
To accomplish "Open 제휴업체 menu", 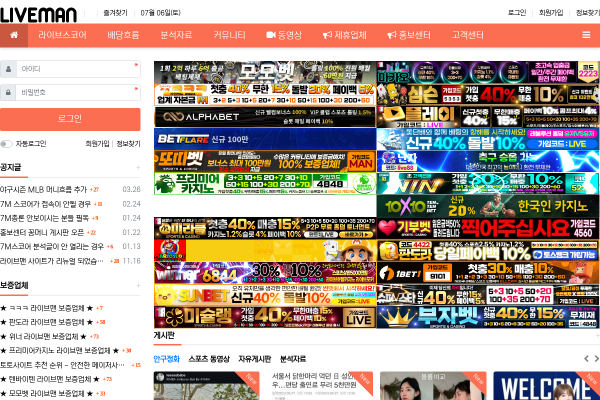I will pos(344,35).
